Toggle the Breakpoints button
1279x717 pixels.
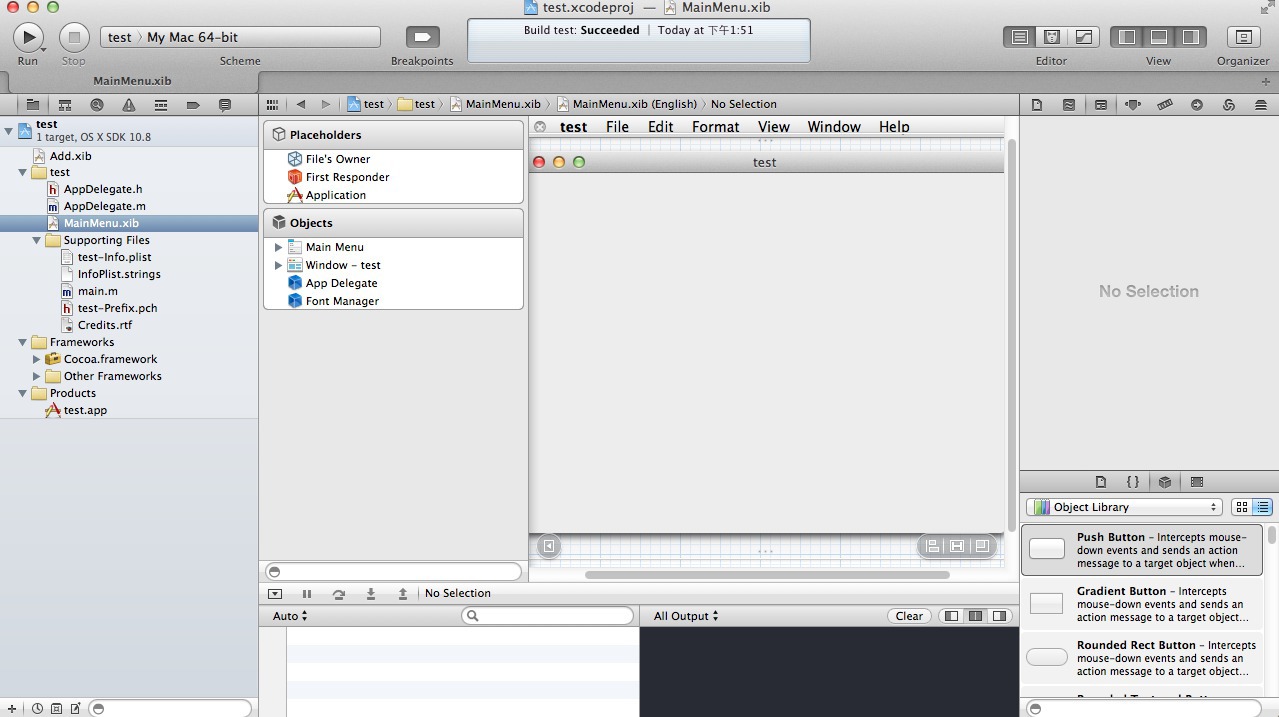coord(422,37)
